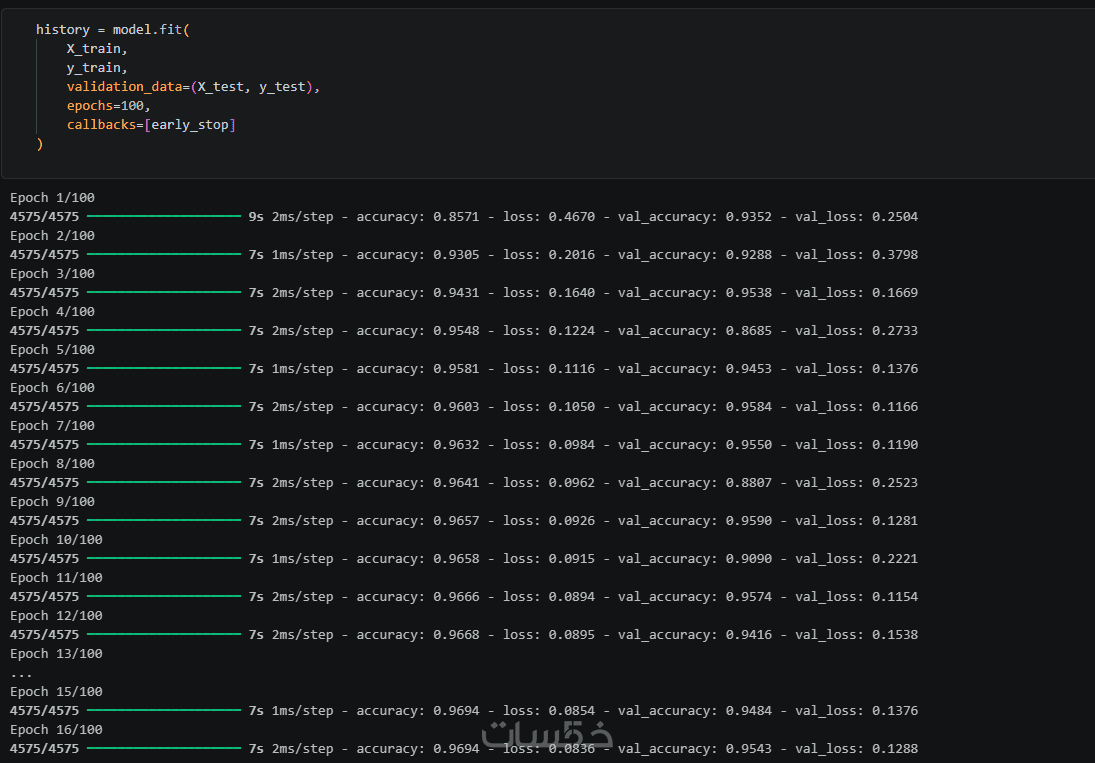Click the Khamsat watermark logo

tap(547, 732)
